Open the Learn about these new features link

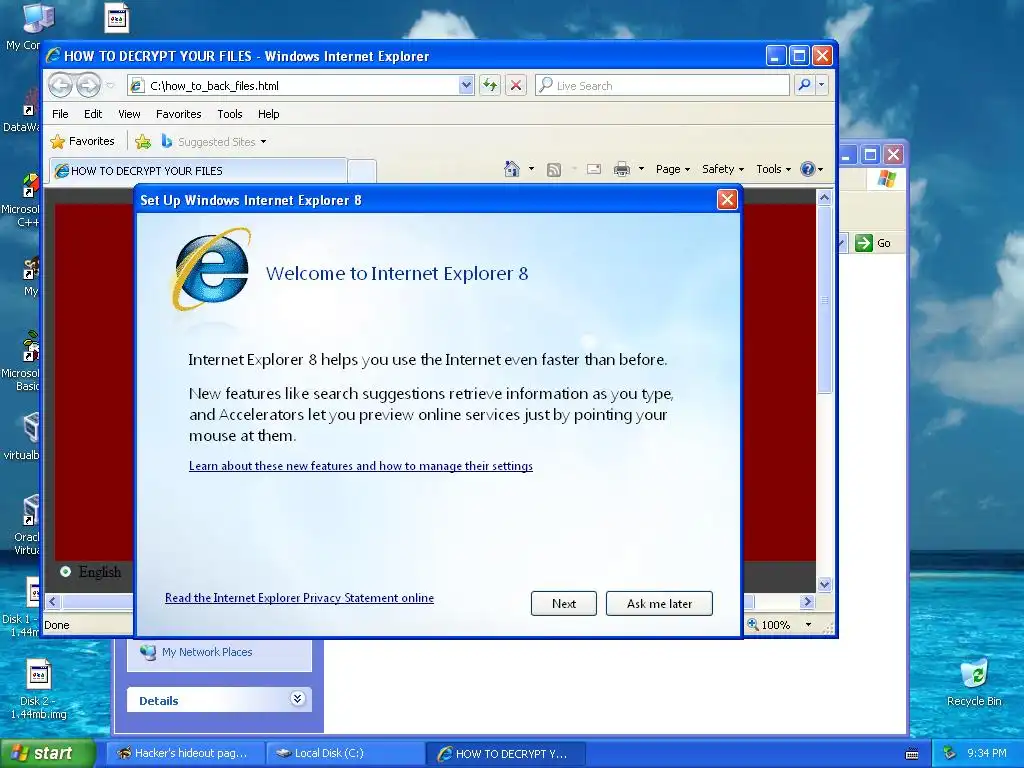tap(360, 466)
